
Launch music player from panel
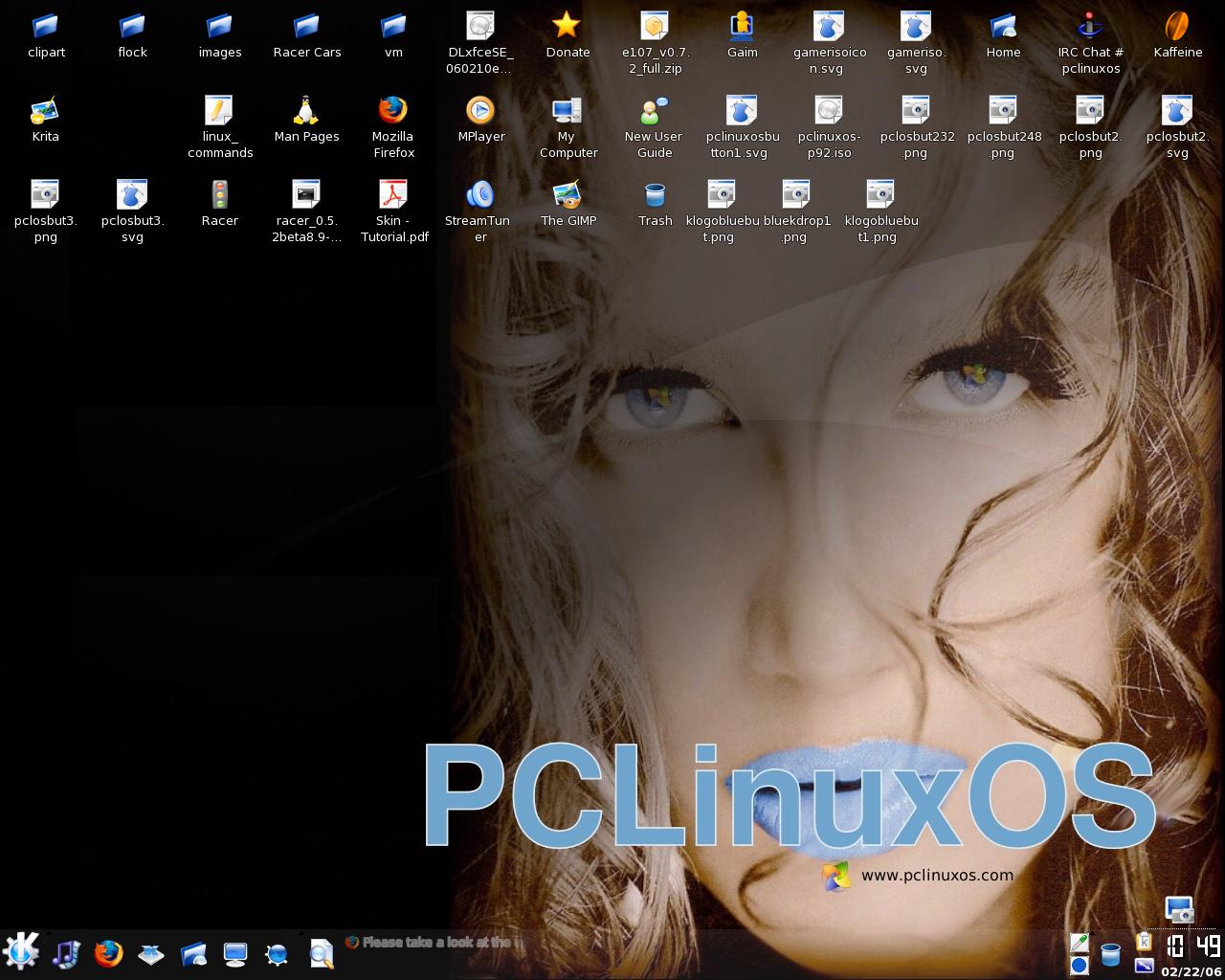coord(66,953)
